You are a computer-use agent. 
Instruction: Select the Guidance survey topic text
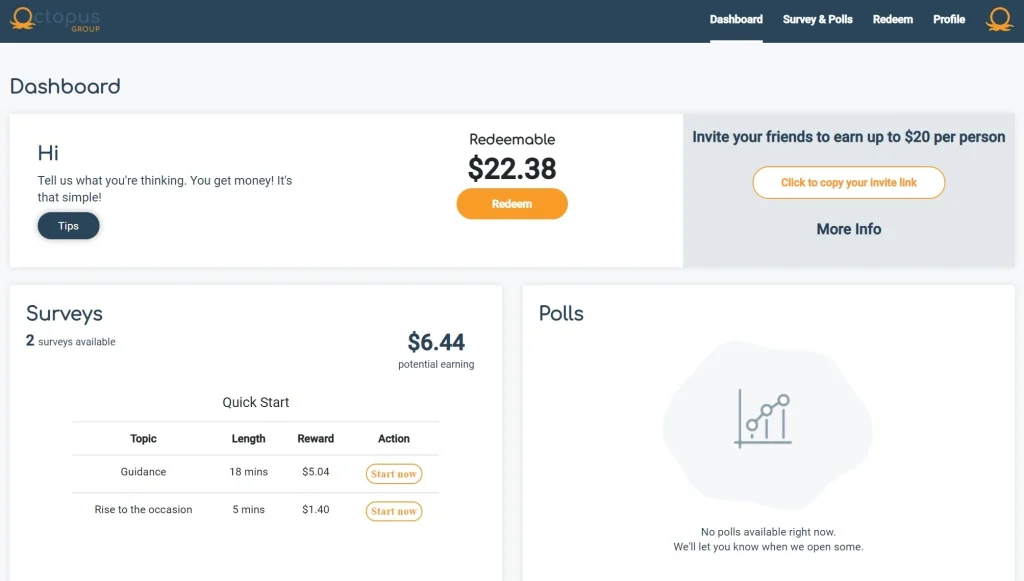point(143,472)
